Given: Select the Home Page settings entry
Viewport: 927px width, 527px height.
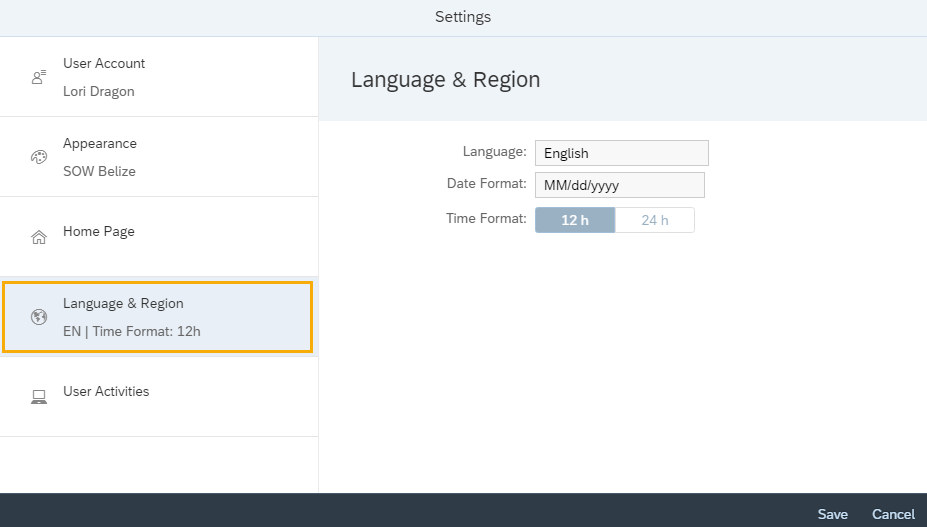Looking at the screenshot, I should tap(159, 237).
